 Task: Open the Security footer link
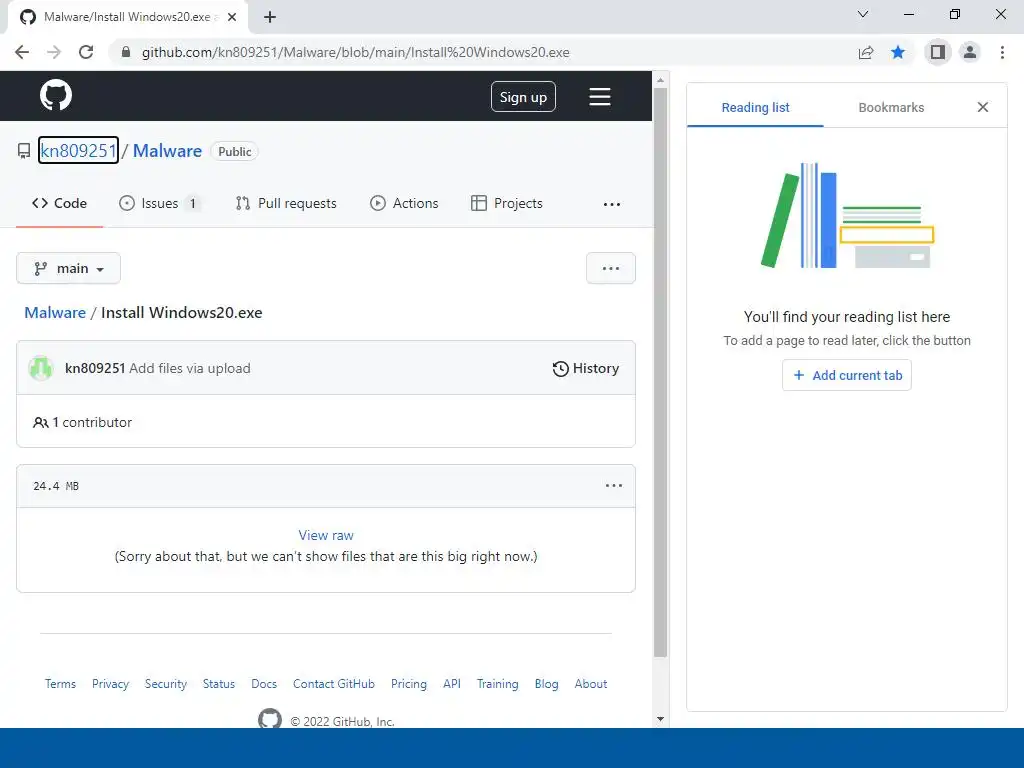point(166,684)
